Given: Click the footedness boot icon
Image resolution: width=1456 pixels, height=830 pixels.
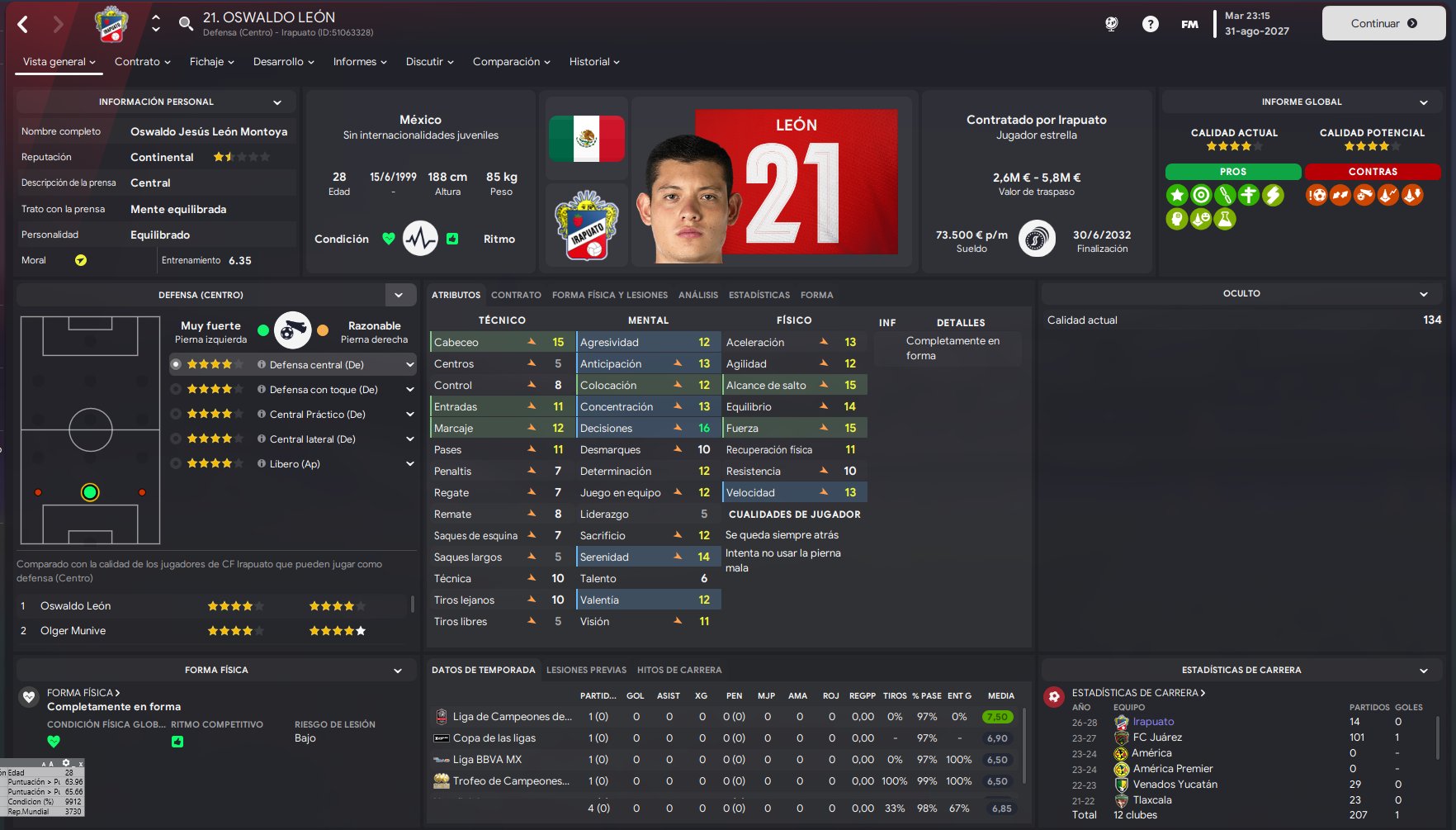Looking at the screenshot, I should [292, 330].
